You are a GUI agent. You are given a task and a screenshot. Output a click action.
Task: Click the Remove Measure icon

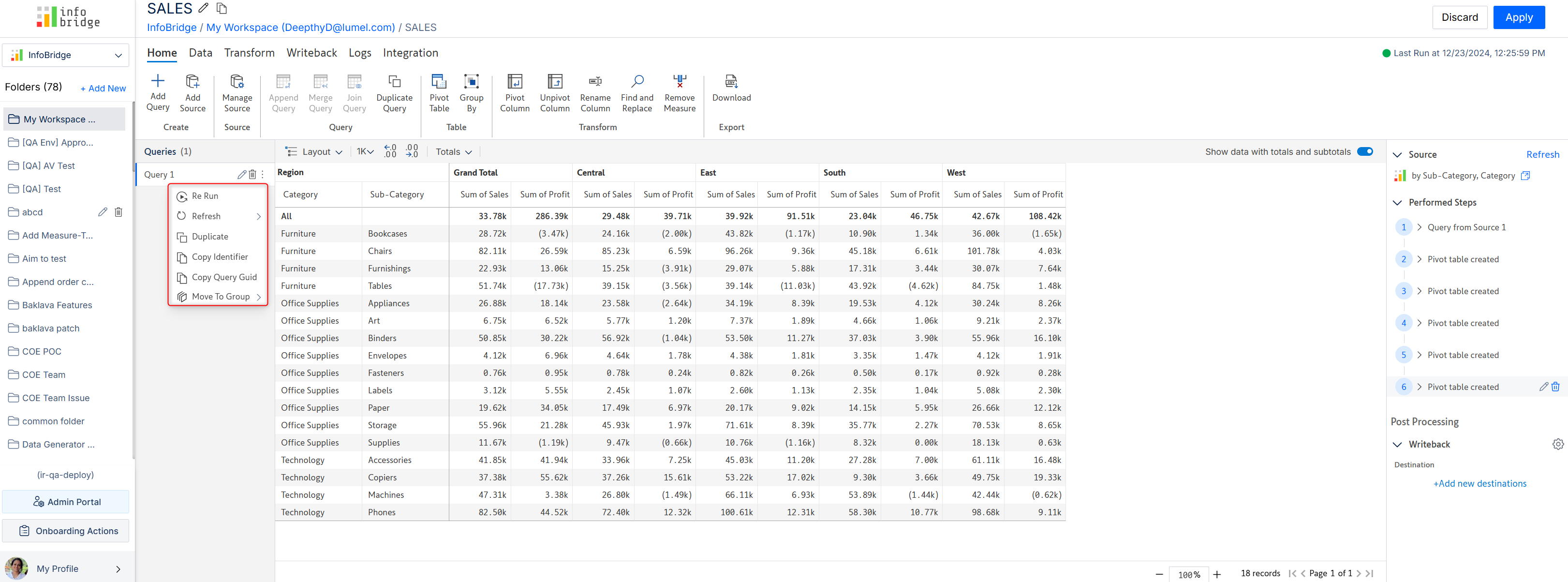pos(680,82)
